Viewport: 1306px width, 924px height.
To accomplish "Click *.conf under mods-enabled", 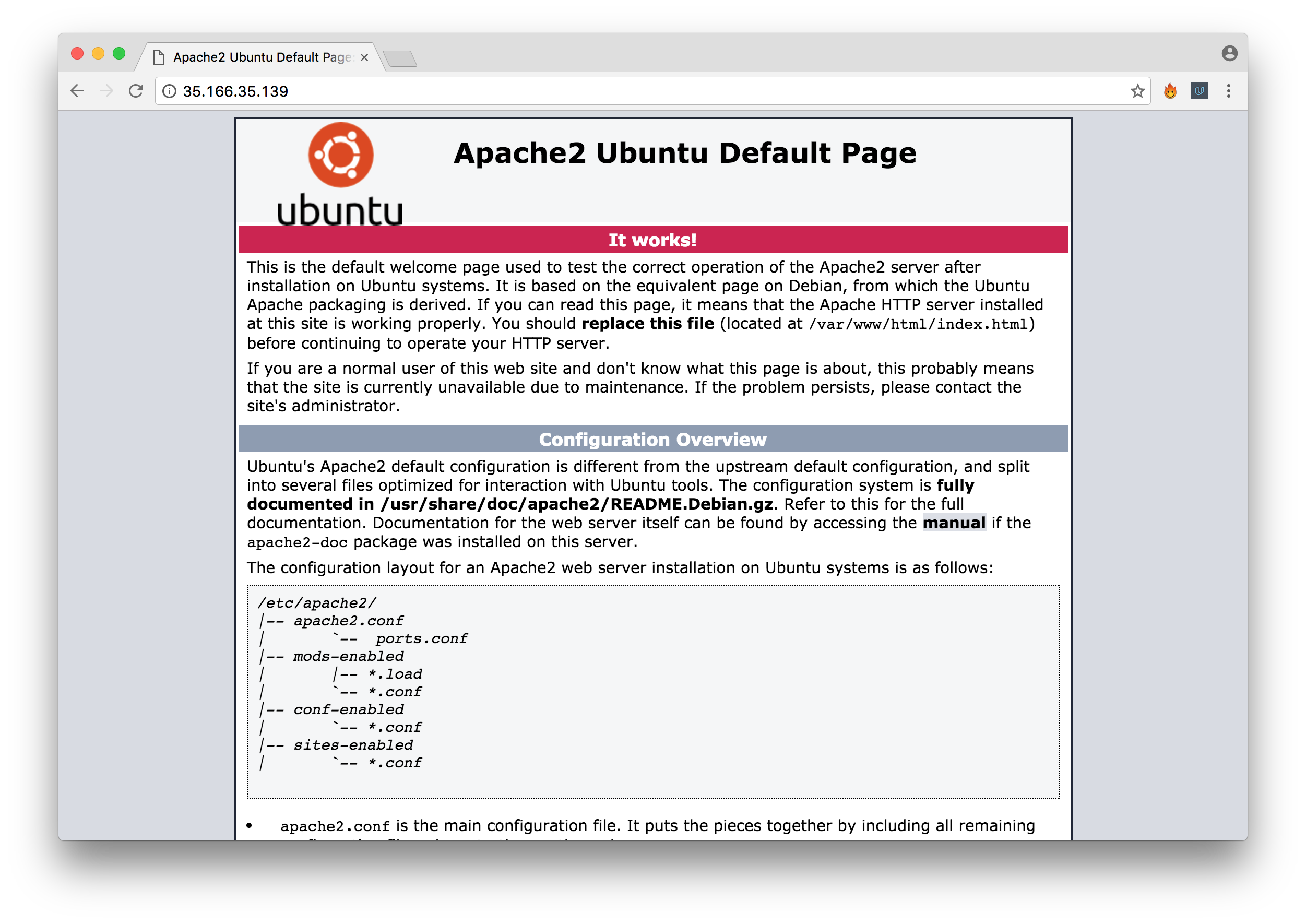I will coord(395,692).
